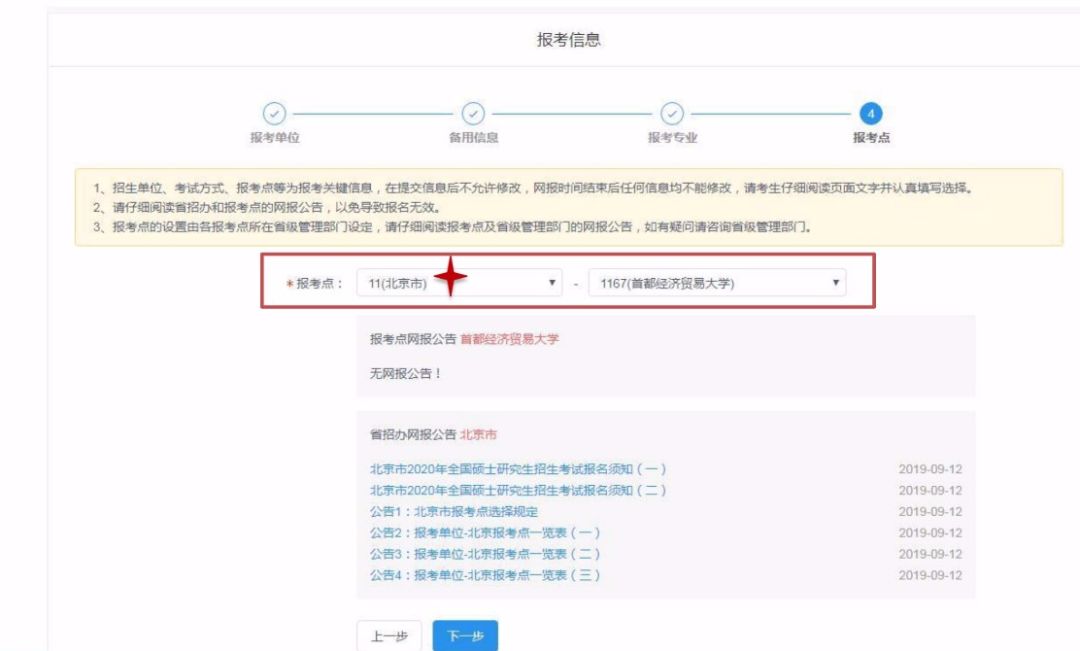Image resolution: width=1080 pixels, height=651 pixels.
Task: Click the step 4 报考点 circle
Action: tap(871, 115)
